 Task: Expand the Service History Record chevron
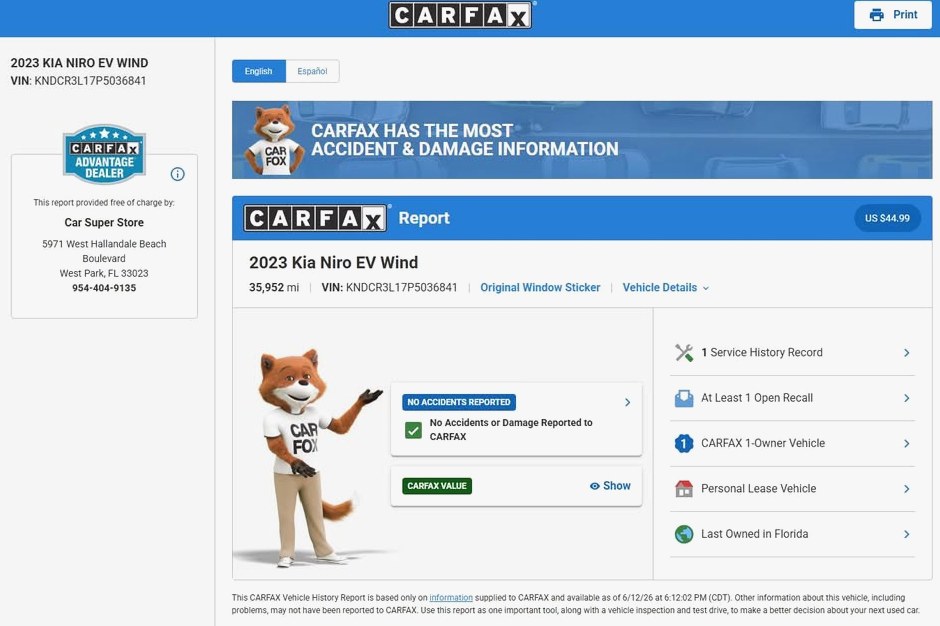(906, 353)
